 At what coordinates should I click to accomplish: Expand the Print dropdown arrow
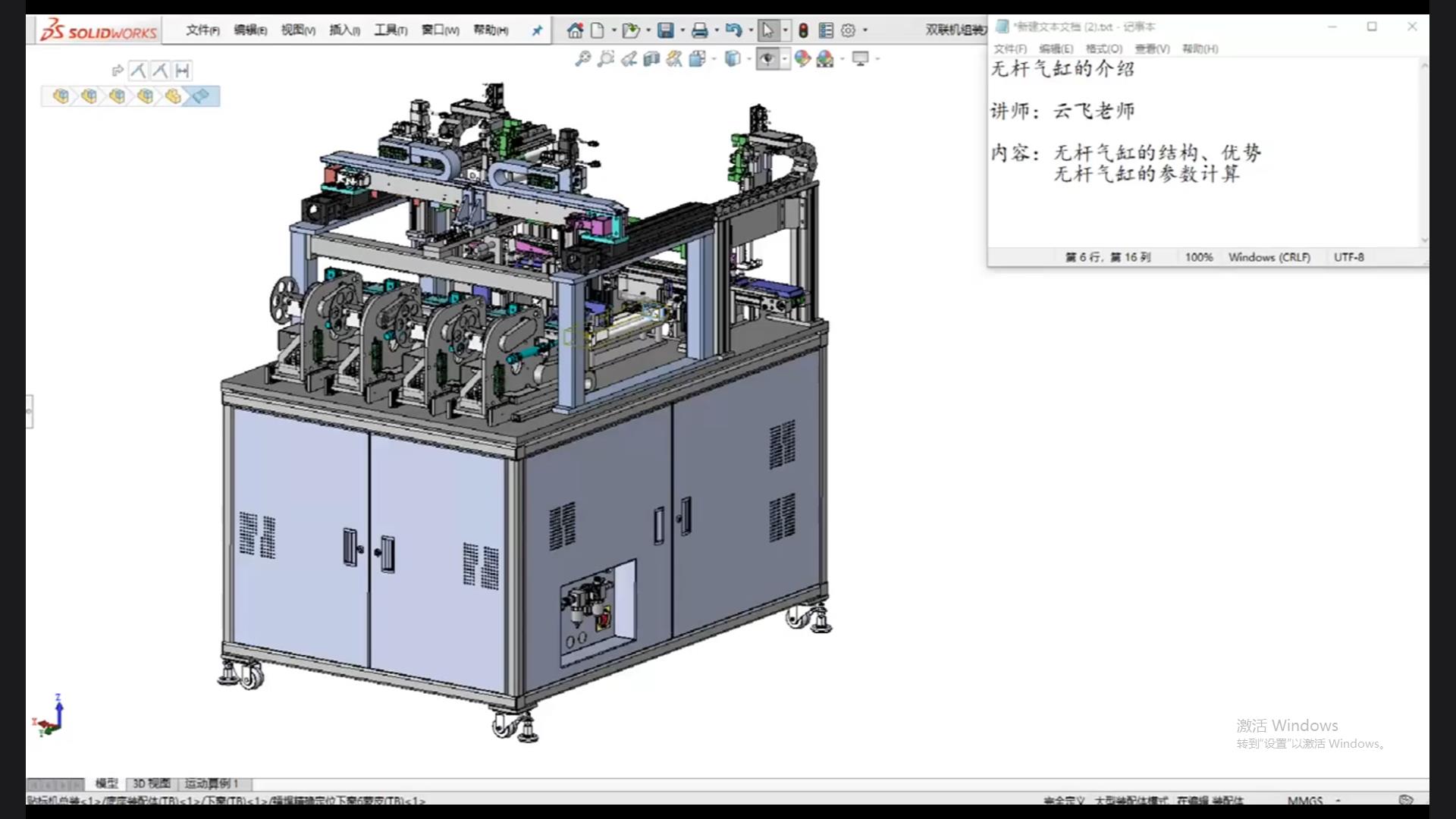coord(717,30)
